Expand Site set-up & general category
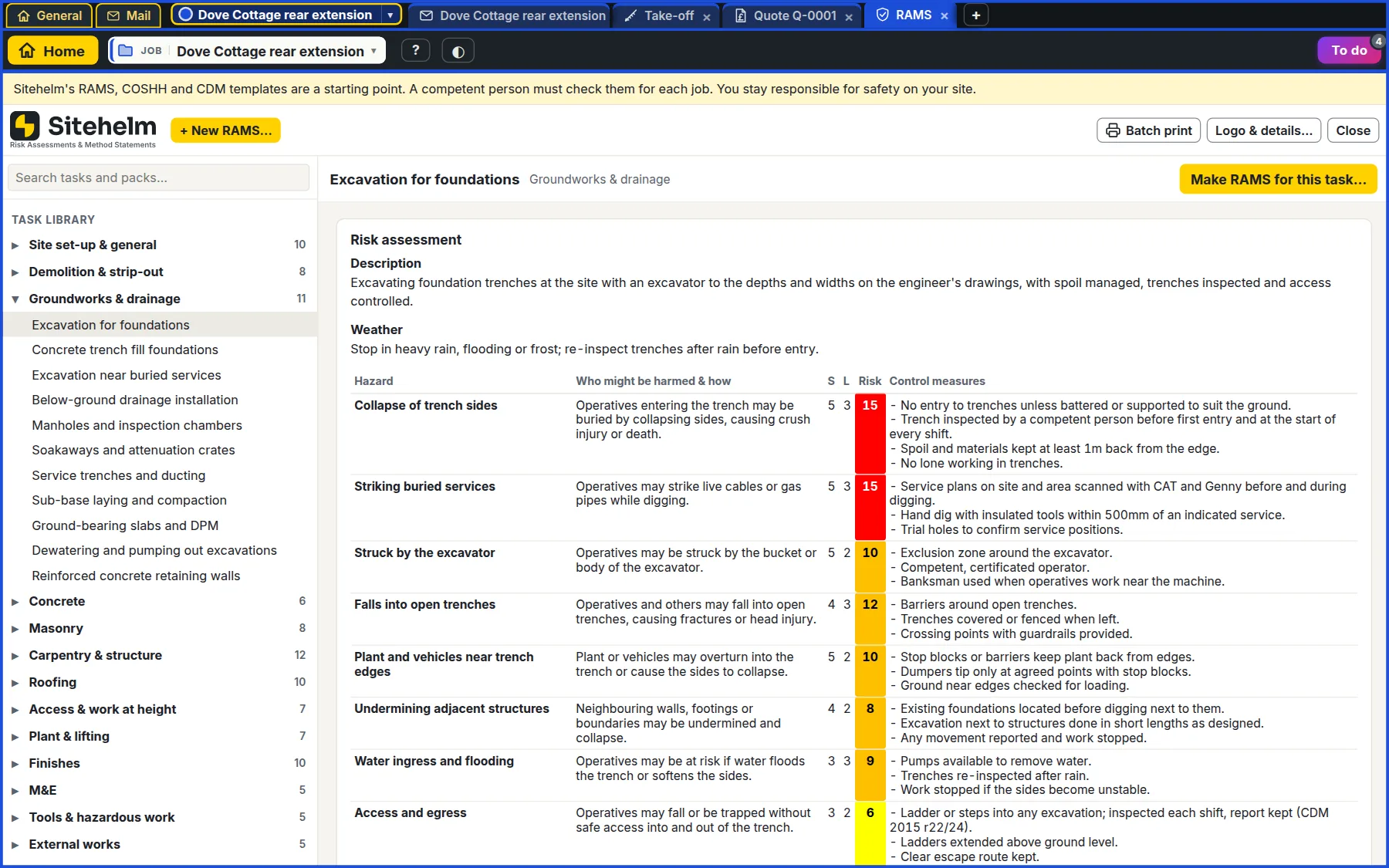The height and width of the screenshot is (868, 1389). click(x=160, y=245)
